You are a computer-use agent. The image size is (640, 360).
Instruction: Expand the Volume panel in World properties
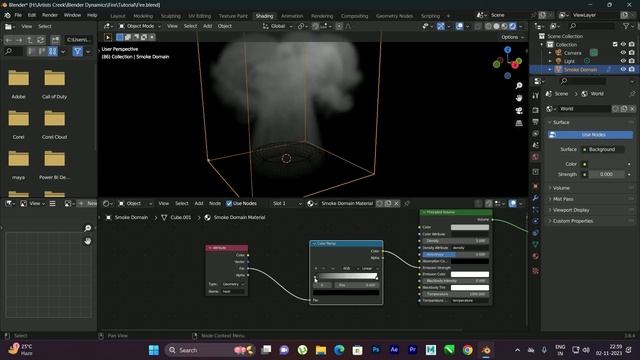pyautogui.click(x=561, y=188)
